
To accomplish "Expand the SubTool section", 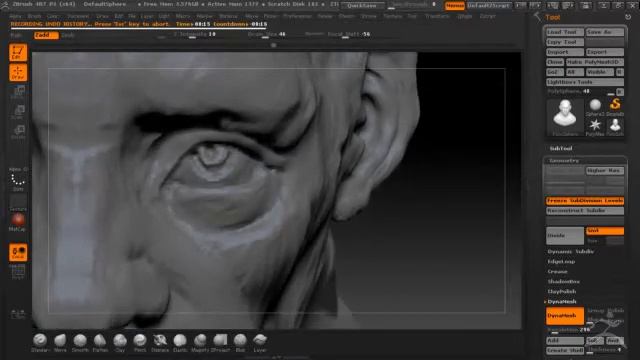I will 561,149.
